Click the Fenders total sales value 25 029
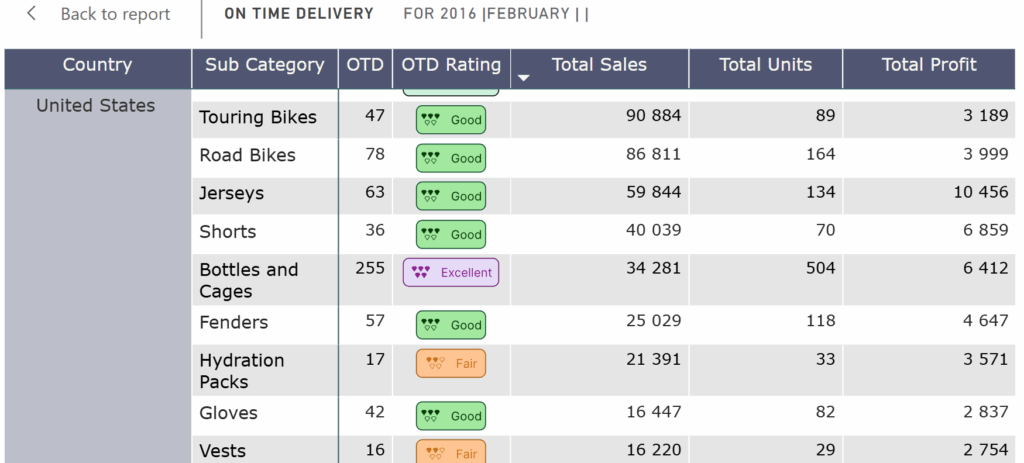The image size is (1024, 463). [x=653, y=322]
